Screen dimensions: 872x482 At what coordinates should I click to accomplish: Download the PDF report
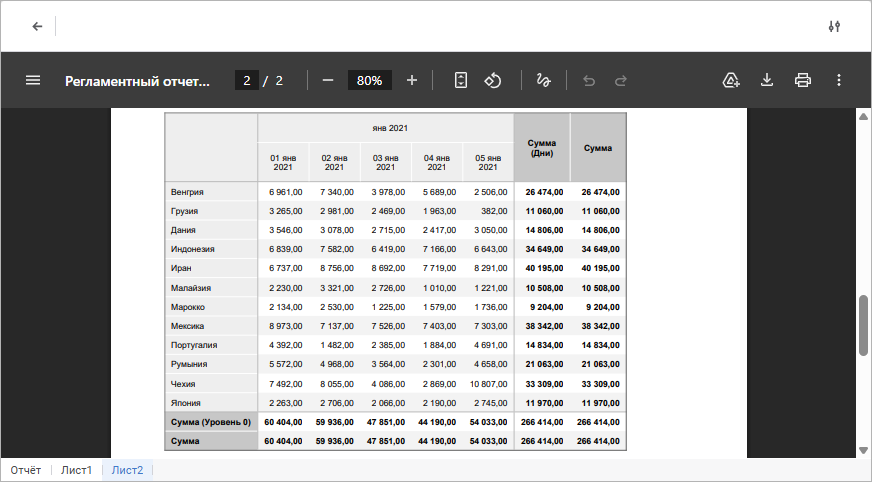(x=767, y=81)
